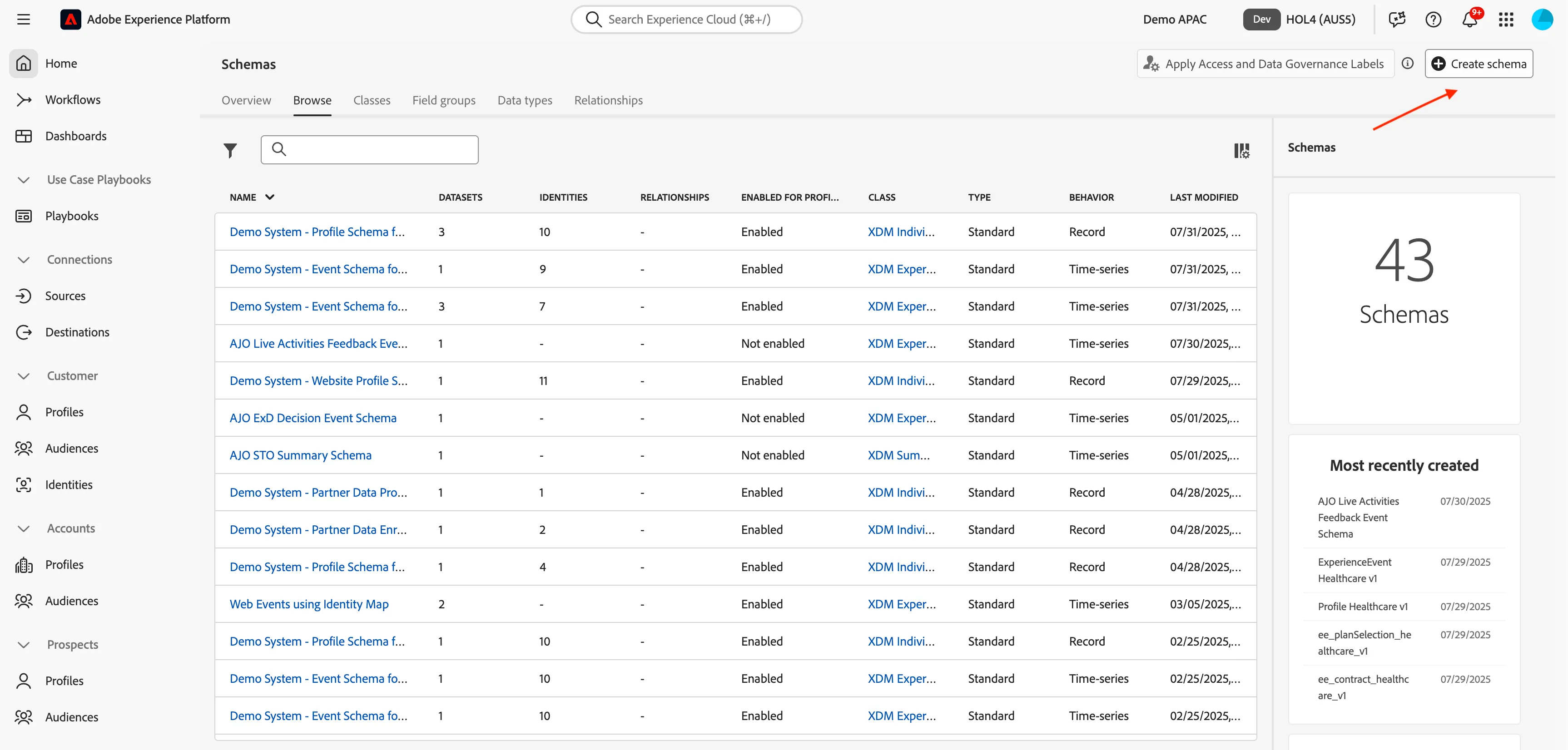Collapse the Prospects section

point(24,645)
